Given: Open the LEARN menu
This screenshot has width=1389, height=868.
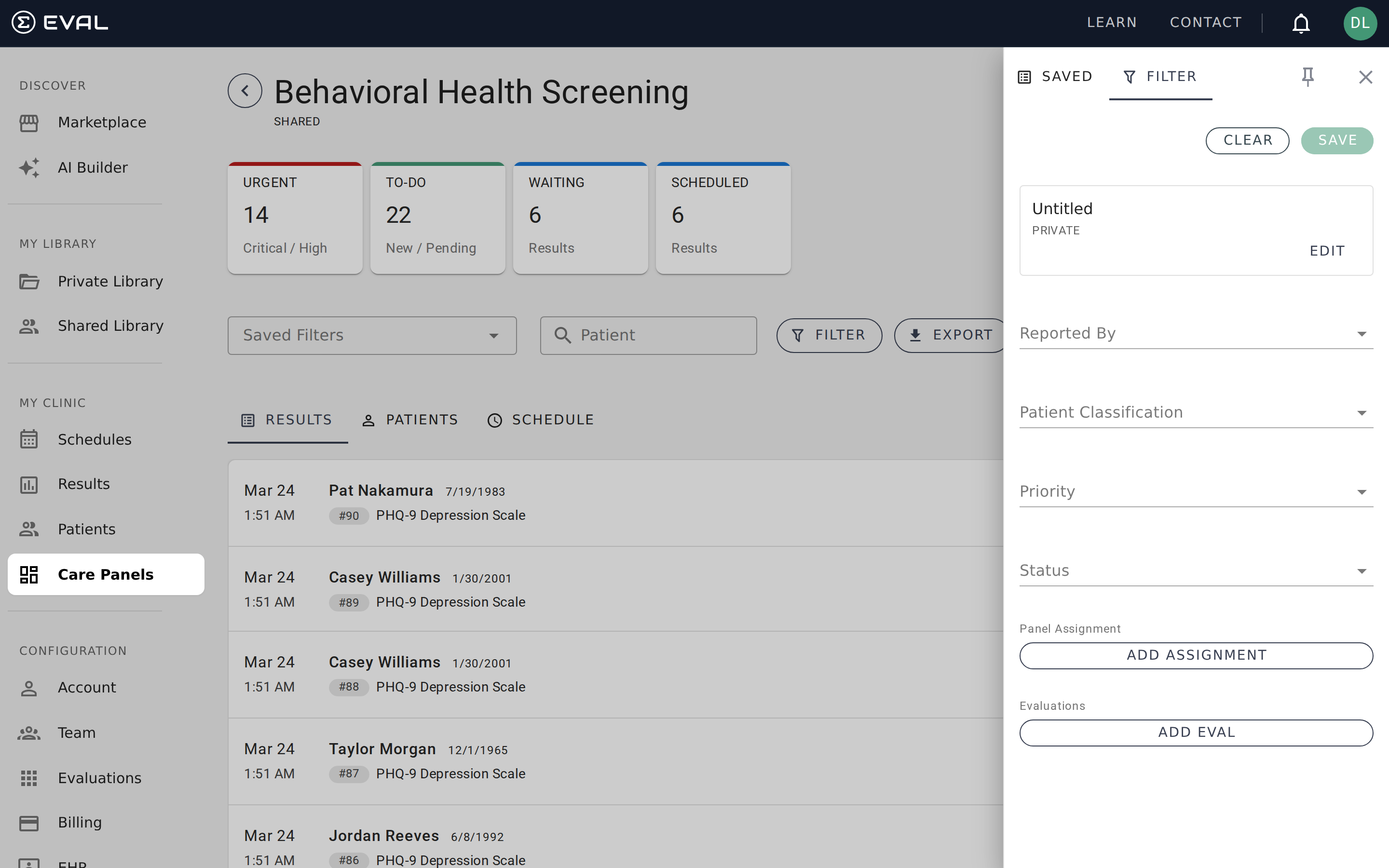Looking at the screenshot, I should click(x=1111, y=22).
